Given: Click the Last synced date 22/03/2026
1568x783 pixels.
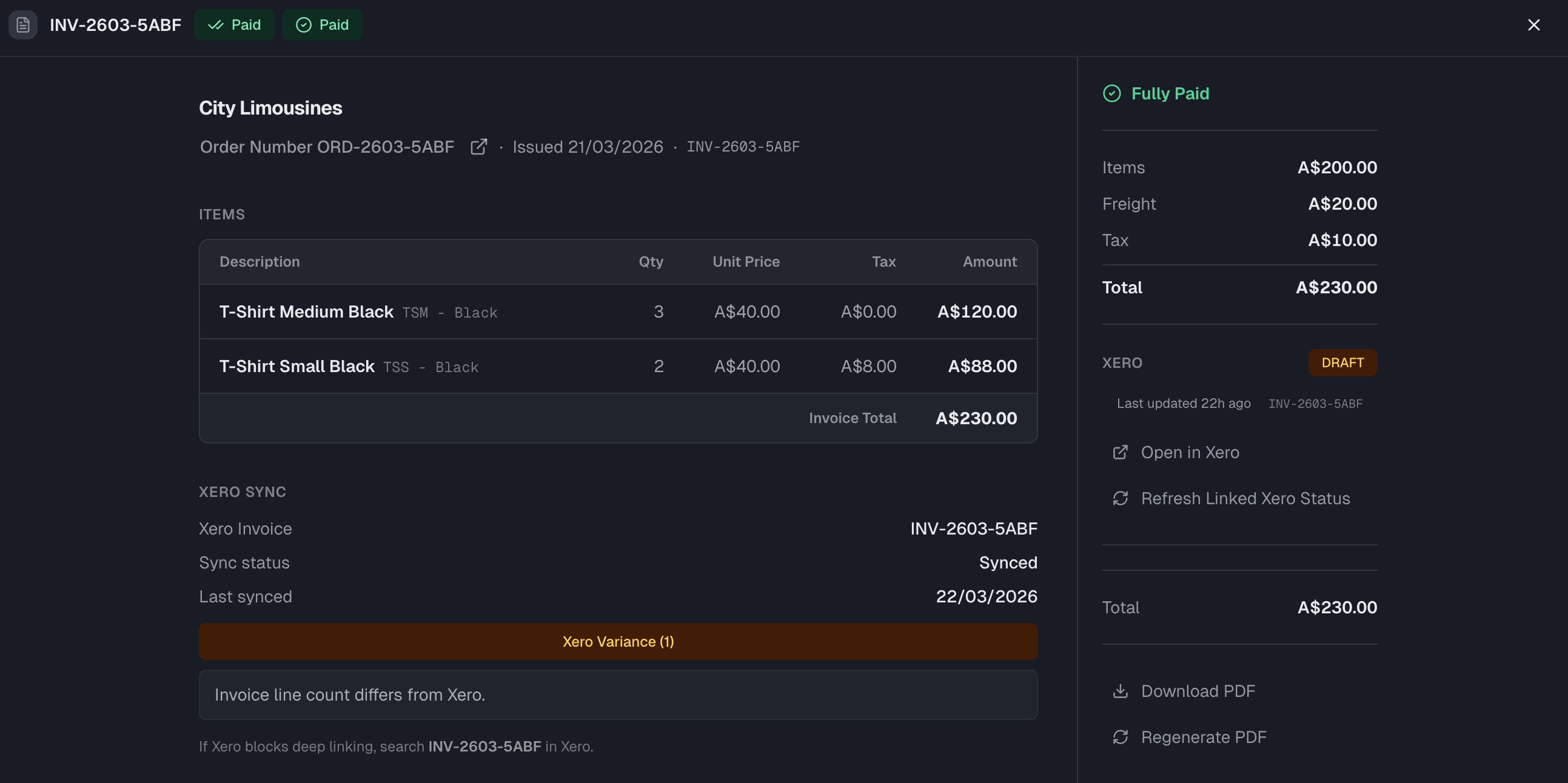Looking at the screenshot, I should (986, 596).
